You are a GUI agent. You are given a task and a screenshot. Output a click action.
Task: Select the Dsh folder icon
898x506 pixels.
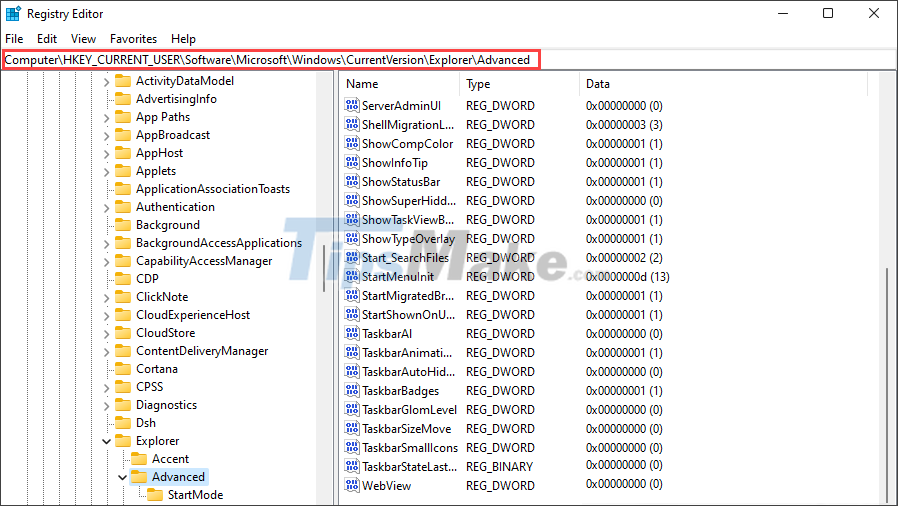pyautogui.click(x=123, y=422)
